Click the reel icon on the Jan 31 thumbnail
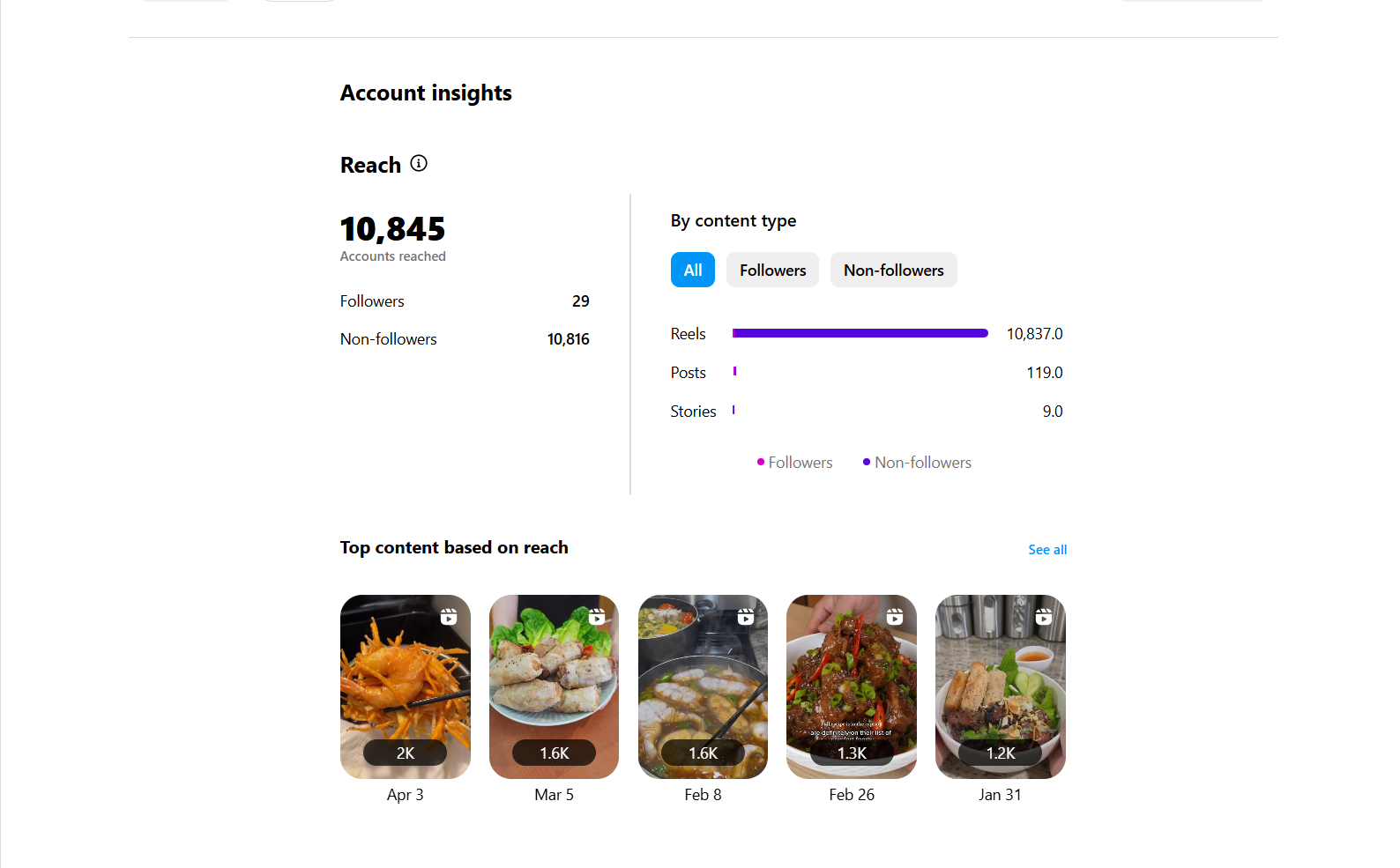This screenshot has height=868, width=1400. (1044, 617)
